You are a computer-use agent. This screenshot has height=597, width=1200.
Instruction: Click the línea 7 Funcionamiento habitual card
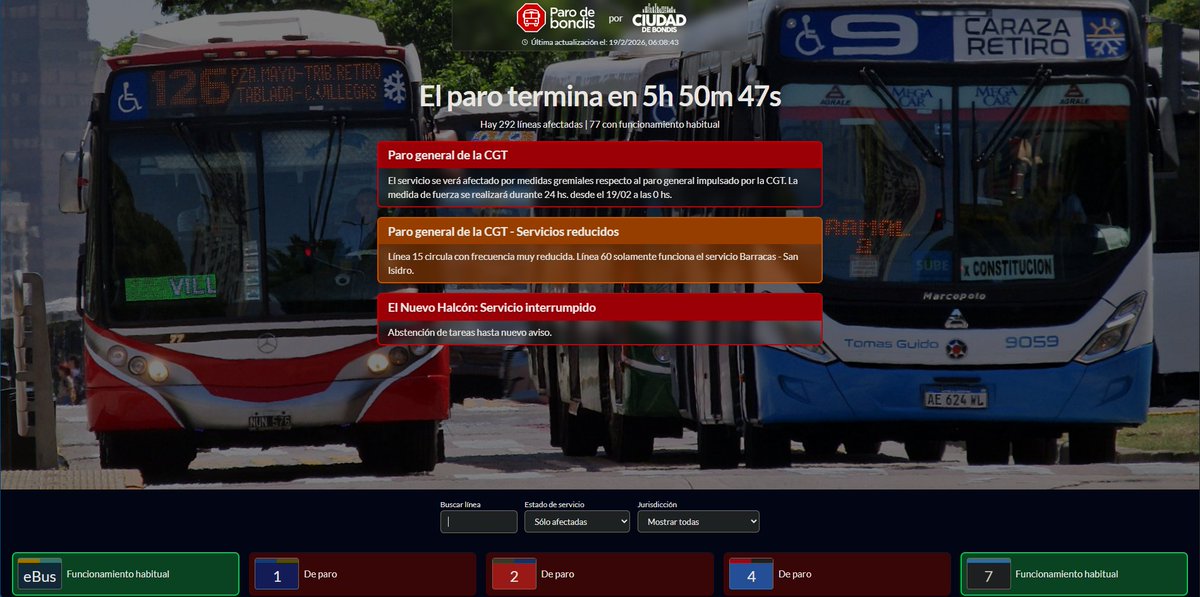pyautogui.click(x=1072, y=574)
